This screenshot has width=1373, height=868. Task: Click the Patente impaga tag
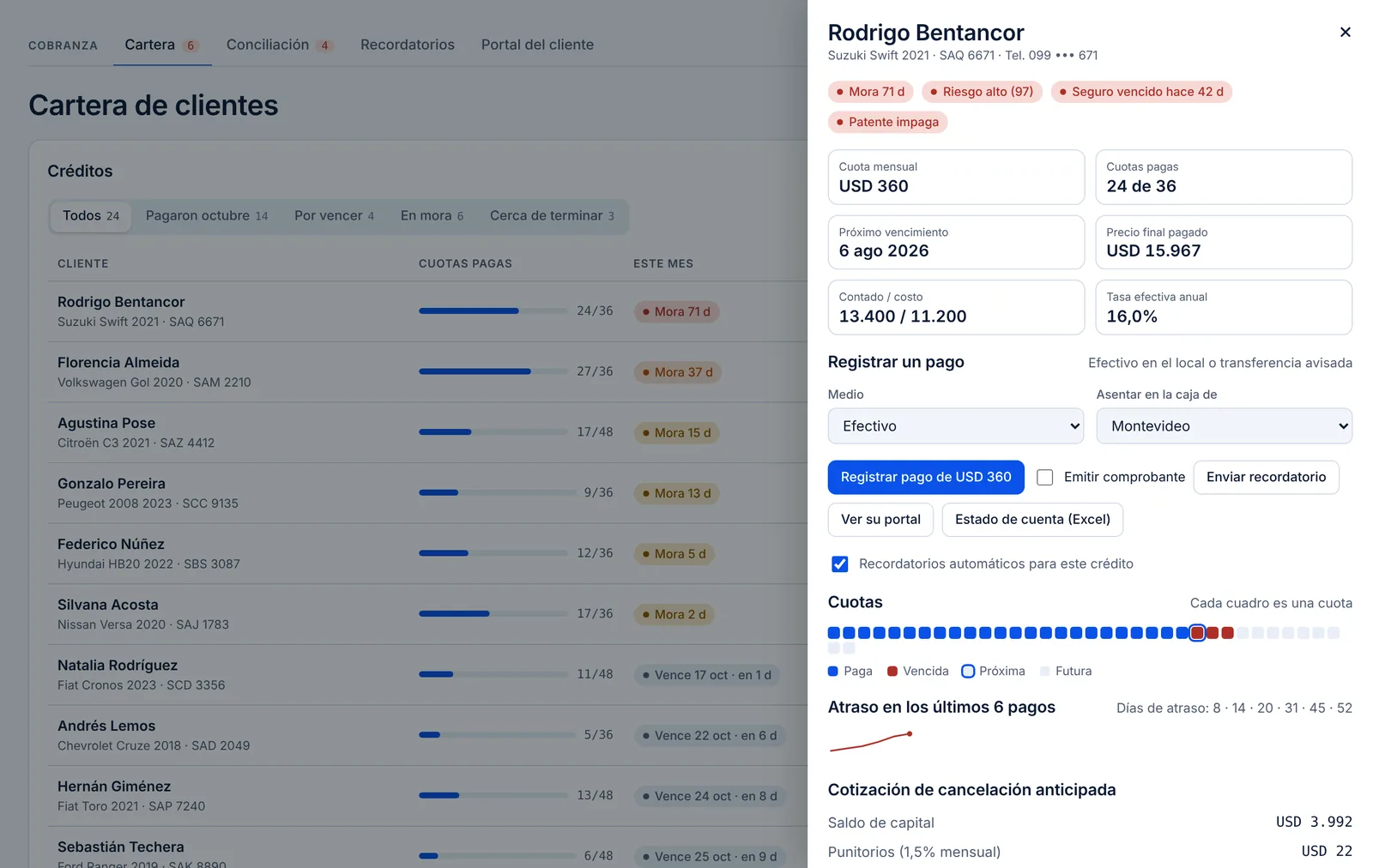tap(887, 122)
